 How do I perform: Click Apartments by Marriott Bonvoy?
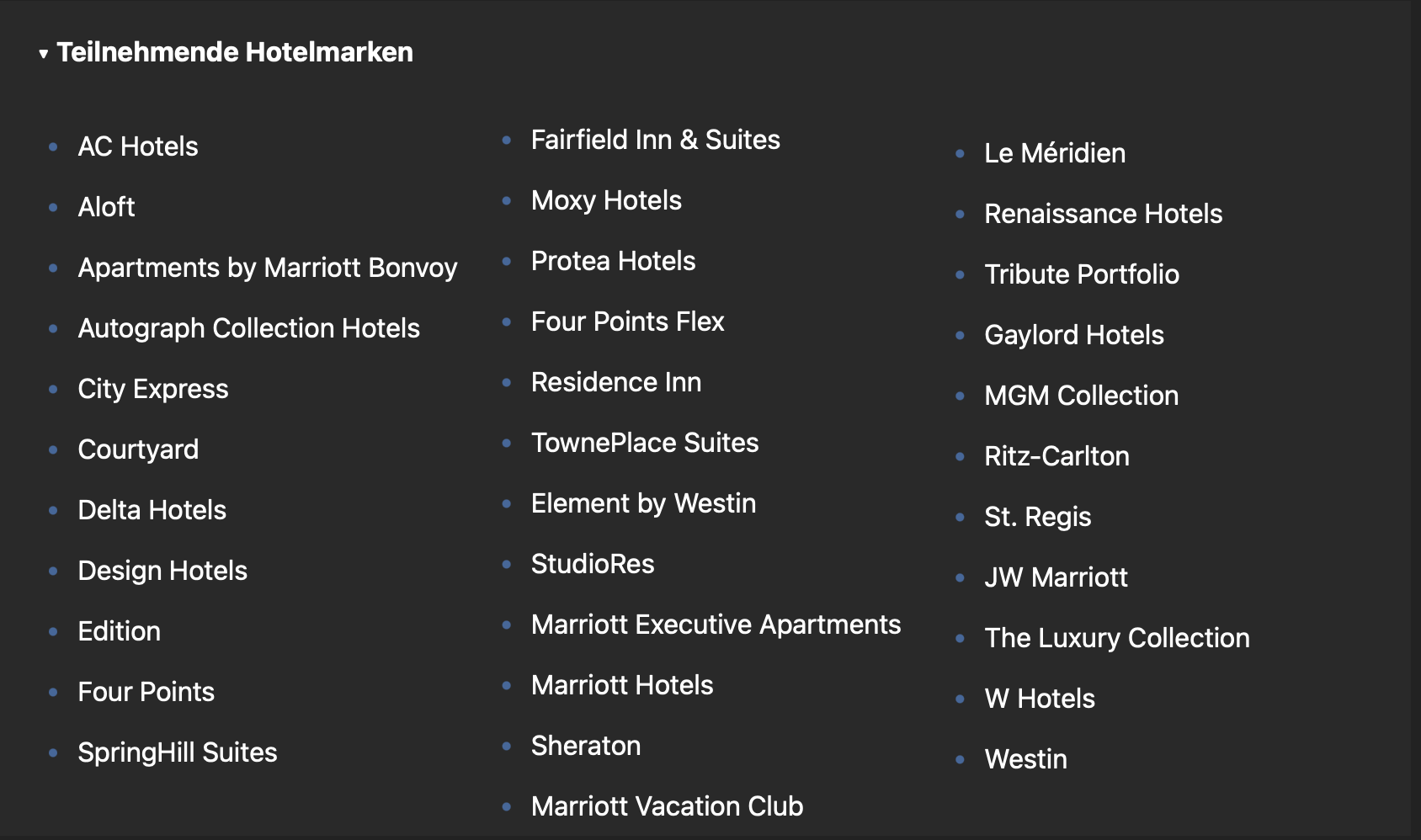(268, 268)
